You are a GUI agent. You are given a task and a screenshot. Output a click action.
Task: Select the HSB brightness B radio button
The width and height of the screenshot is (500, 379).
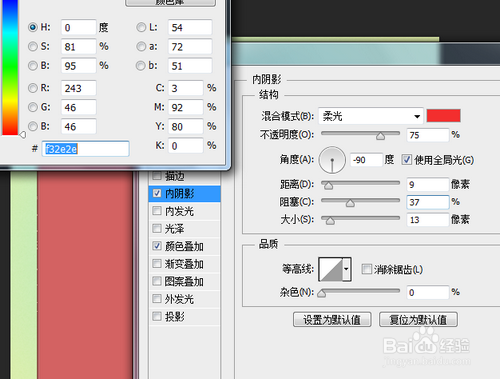tap(33, 66)
